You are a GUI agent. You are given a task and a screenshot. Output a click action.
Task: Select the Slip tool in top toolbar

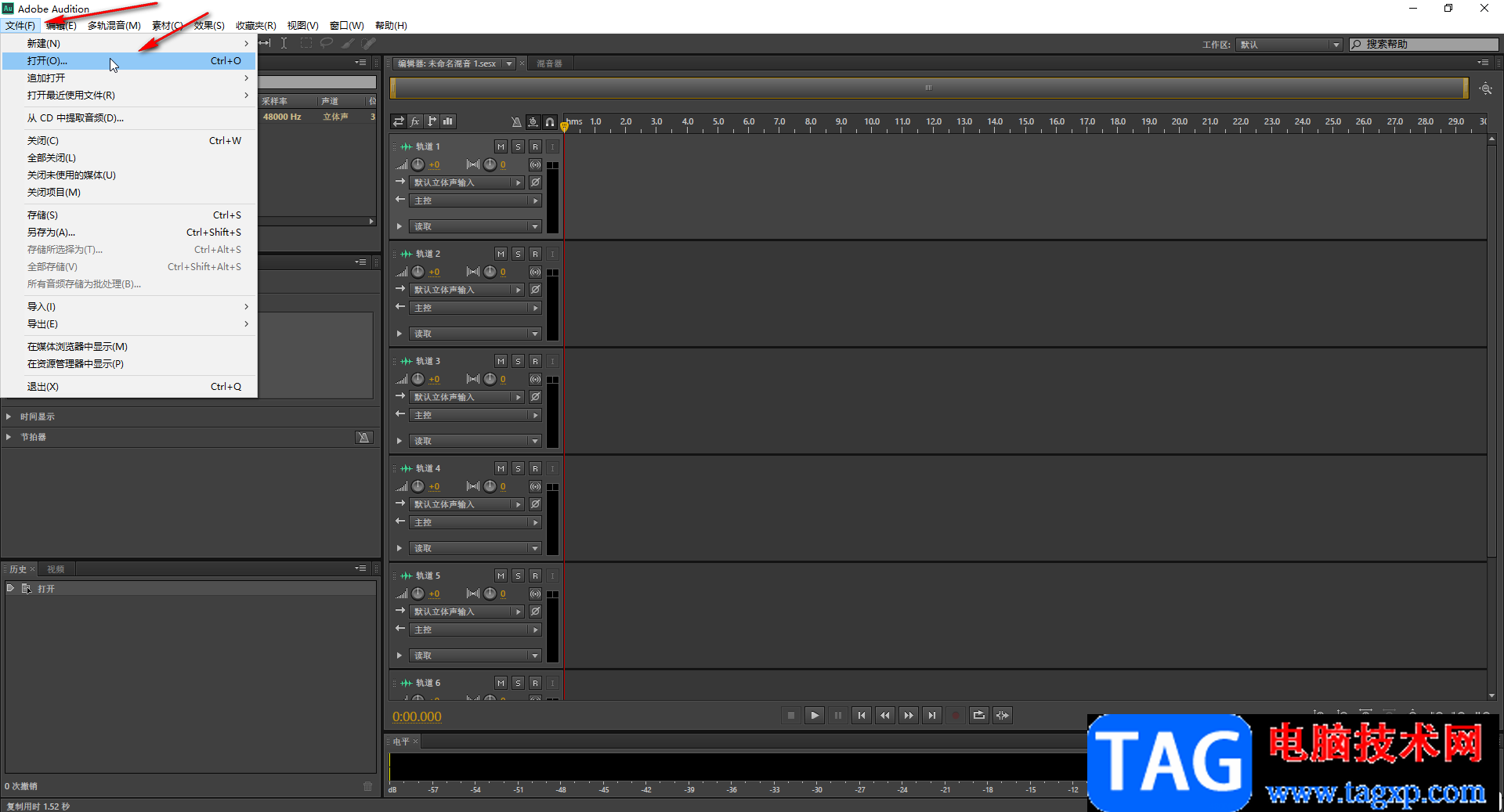tap(265, 43)
